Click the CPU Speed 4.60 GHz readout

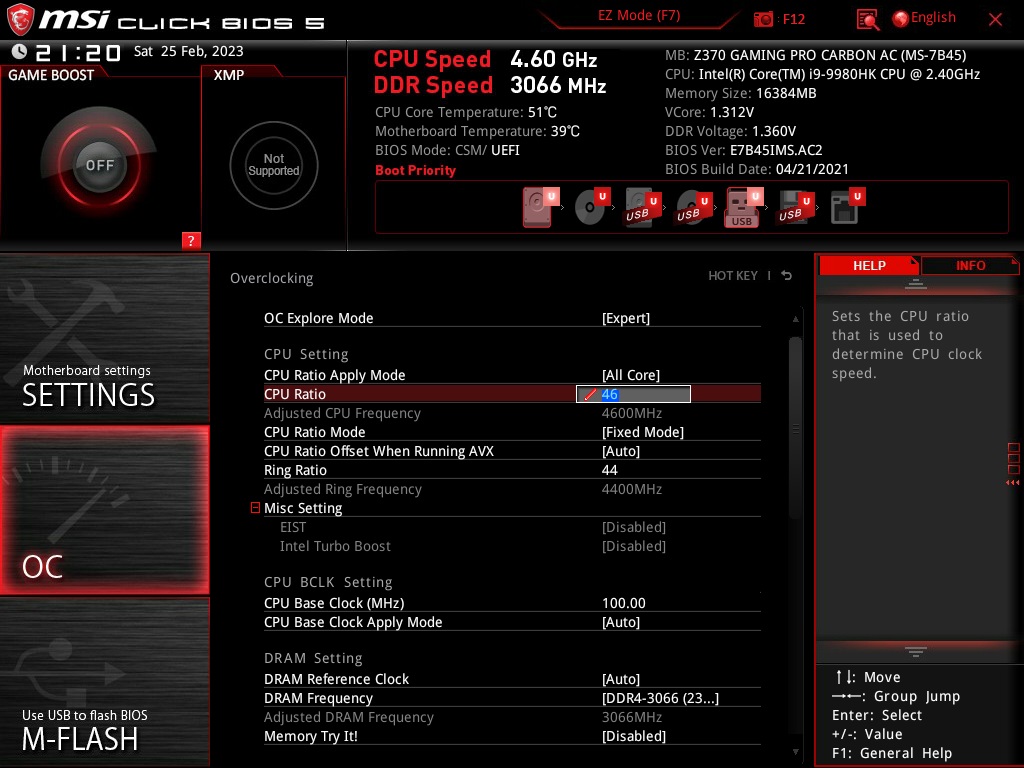tap(485, 59)
